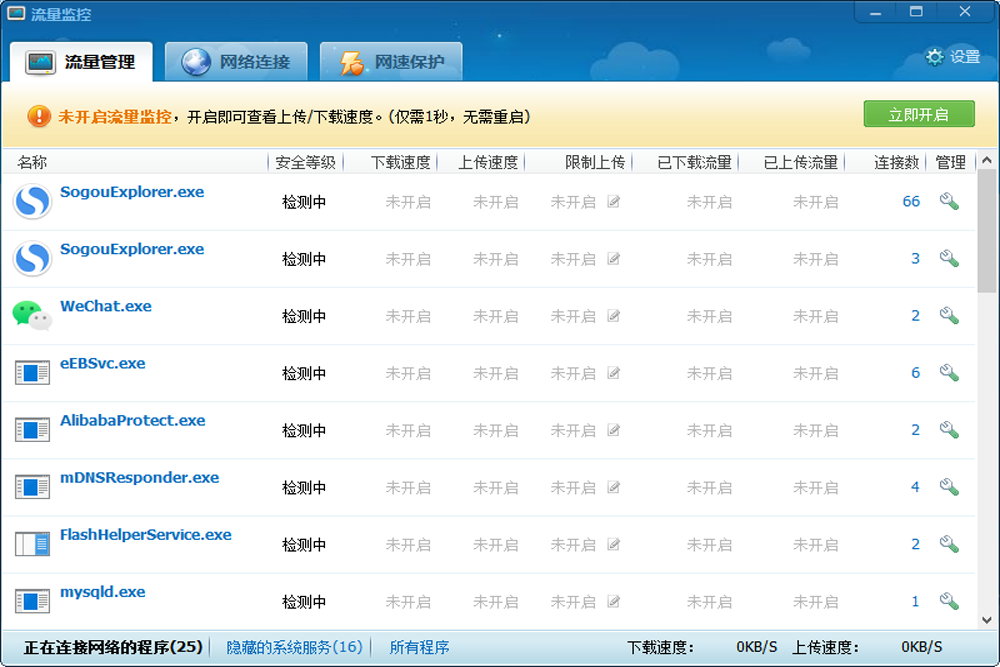Click 立即开启 green button
Screen dimensions: 1000x667
(x=919, y=114)
